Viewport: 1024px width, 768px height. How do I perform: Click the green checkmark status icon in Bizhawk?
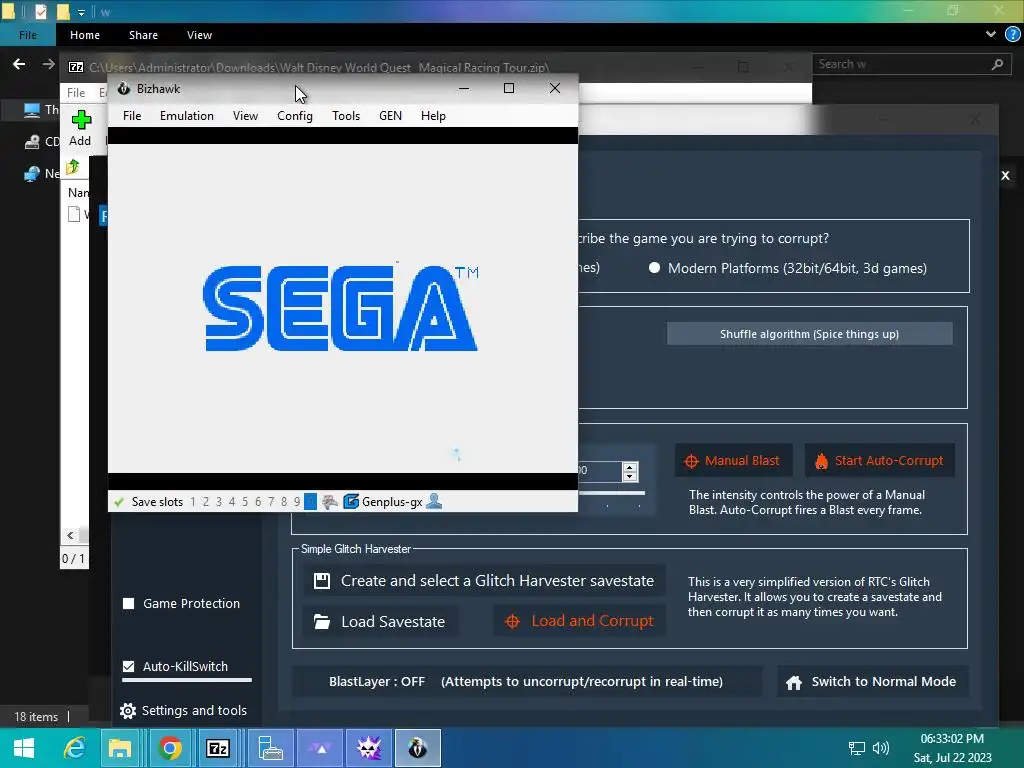coord(119,502)
